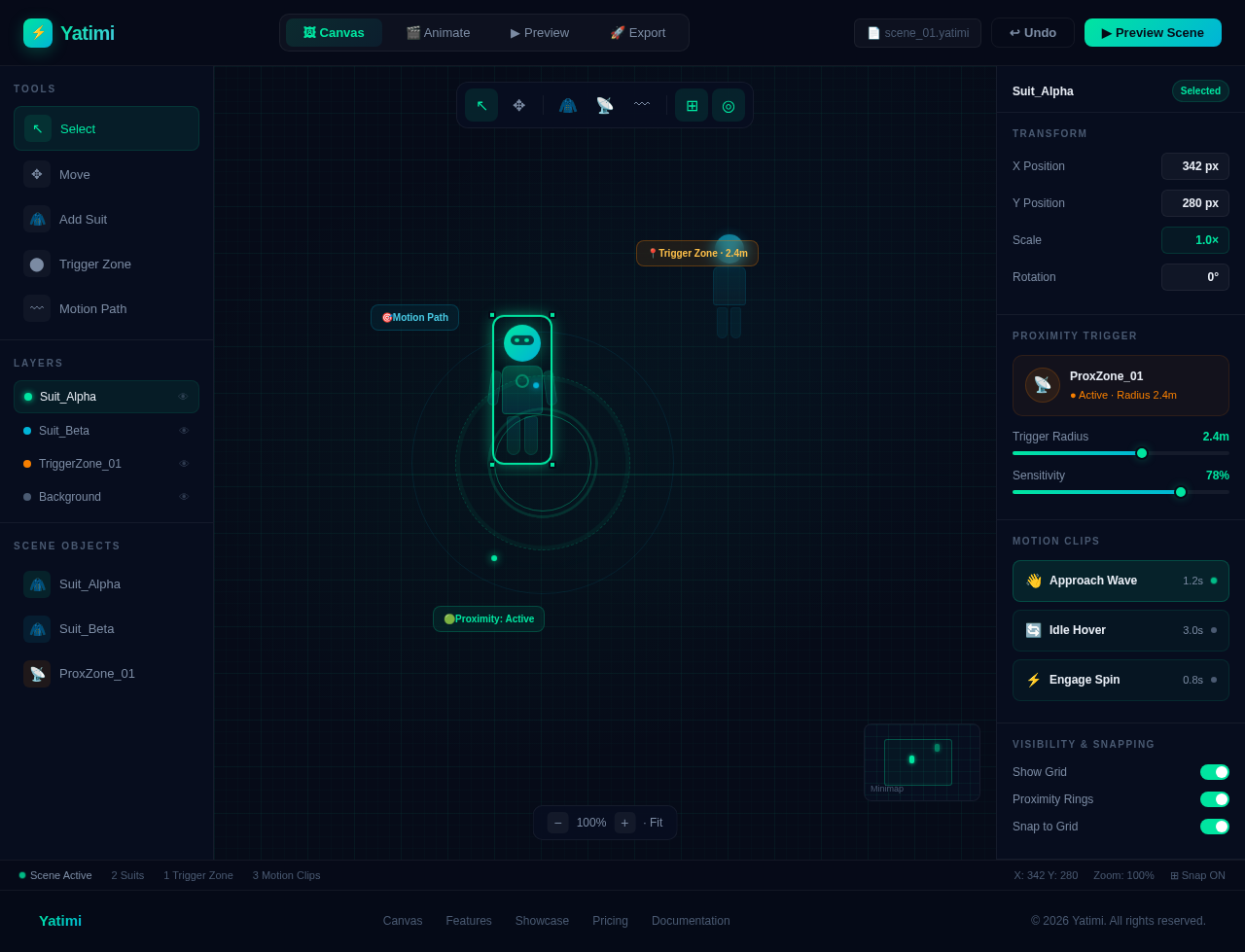
Task: Disable the Snap to Grid toggle
Action: (x=1214, y=827)
